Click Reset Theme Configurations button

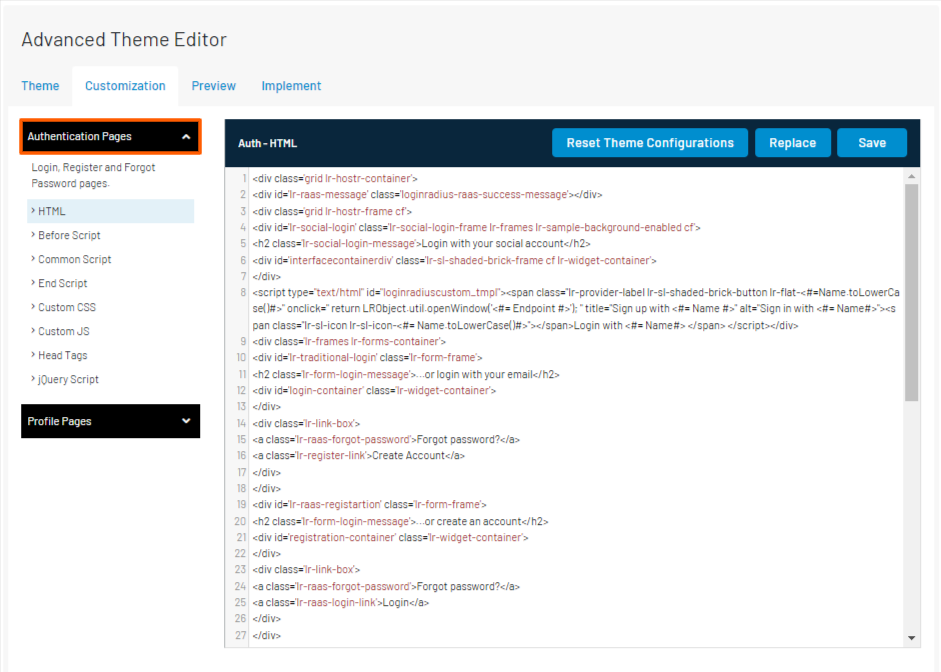pyautogui.click(x=650, y=143)
